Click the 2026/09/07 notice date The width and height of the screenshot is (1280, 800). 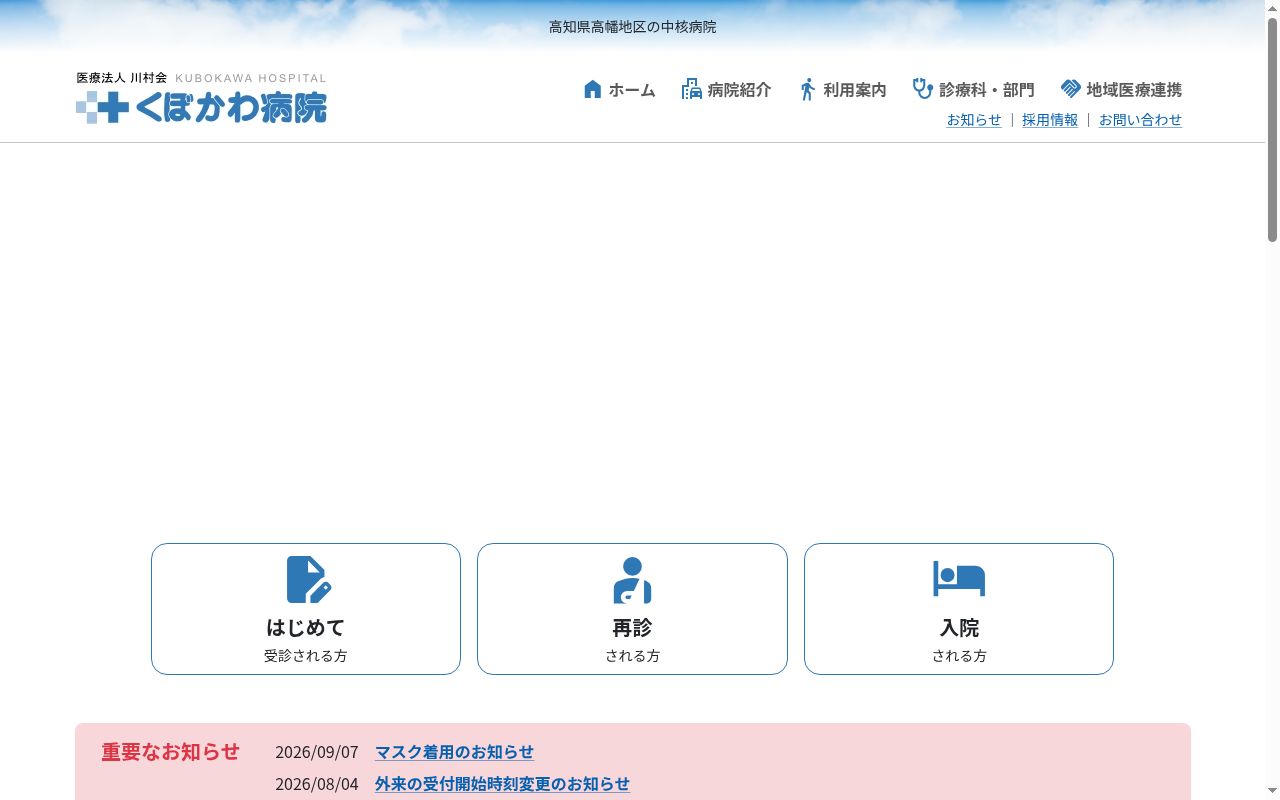317,752
